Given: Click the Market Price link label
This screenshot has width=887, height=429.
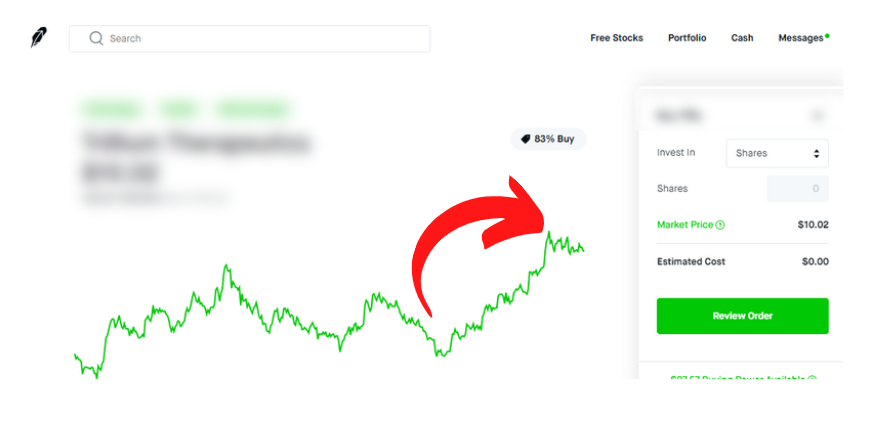Looking at the screenshot, I should (685, 225).
